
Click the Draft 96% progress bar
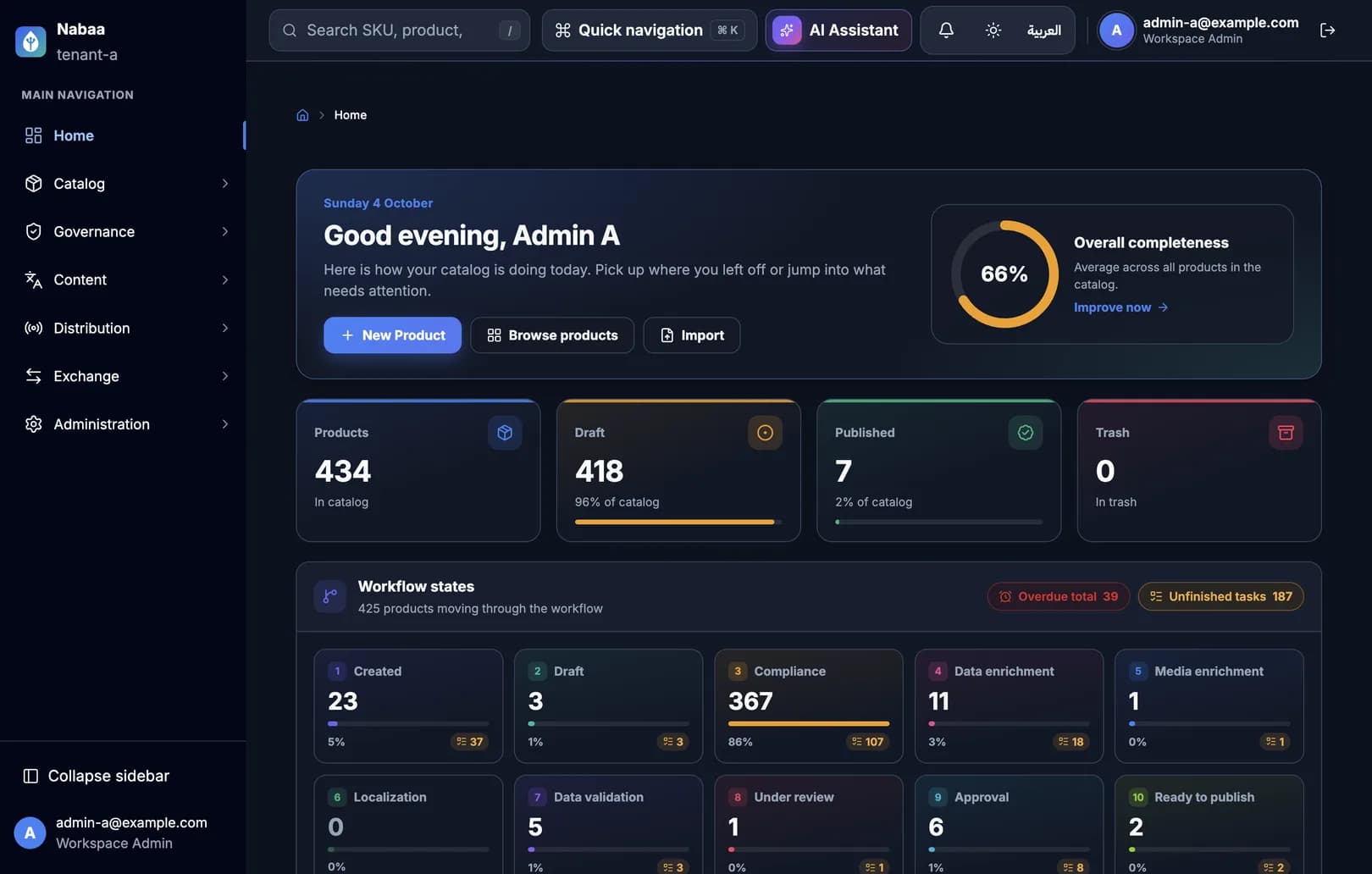point(678,522)
